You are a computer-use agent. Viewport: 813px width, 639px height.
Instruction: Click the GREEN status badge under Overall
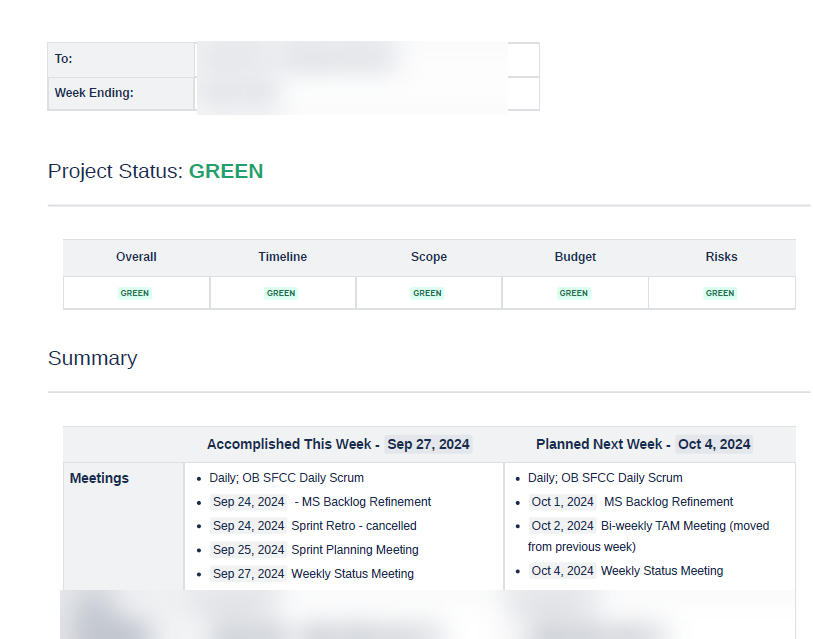[x=135, y=293]
